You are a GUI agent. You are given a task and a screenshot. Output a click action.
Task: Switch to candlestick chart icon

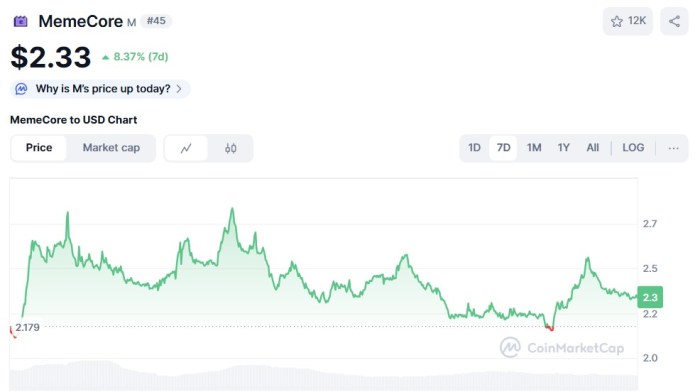[x=230, y=148]
